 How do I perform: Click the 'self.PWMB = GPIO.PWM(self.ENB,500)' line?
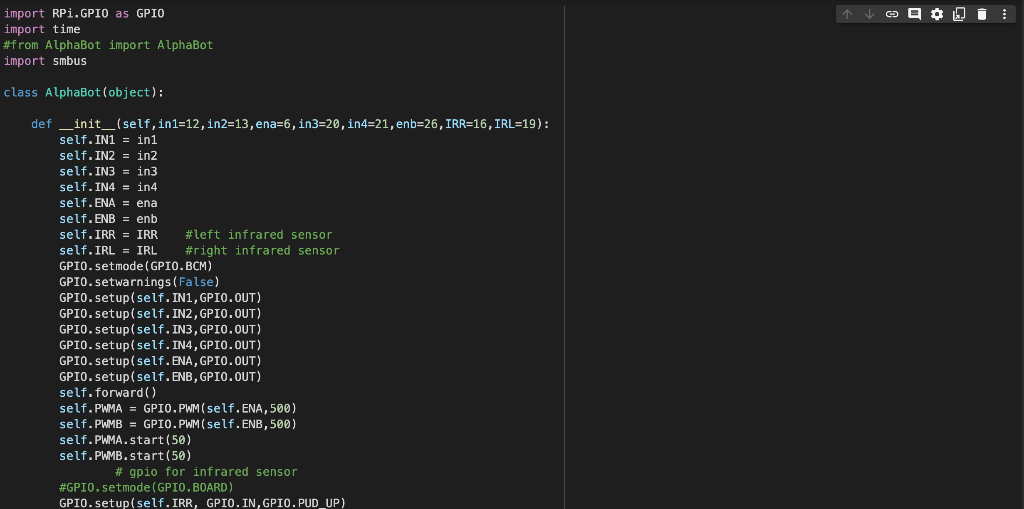(x=178, y=424)
